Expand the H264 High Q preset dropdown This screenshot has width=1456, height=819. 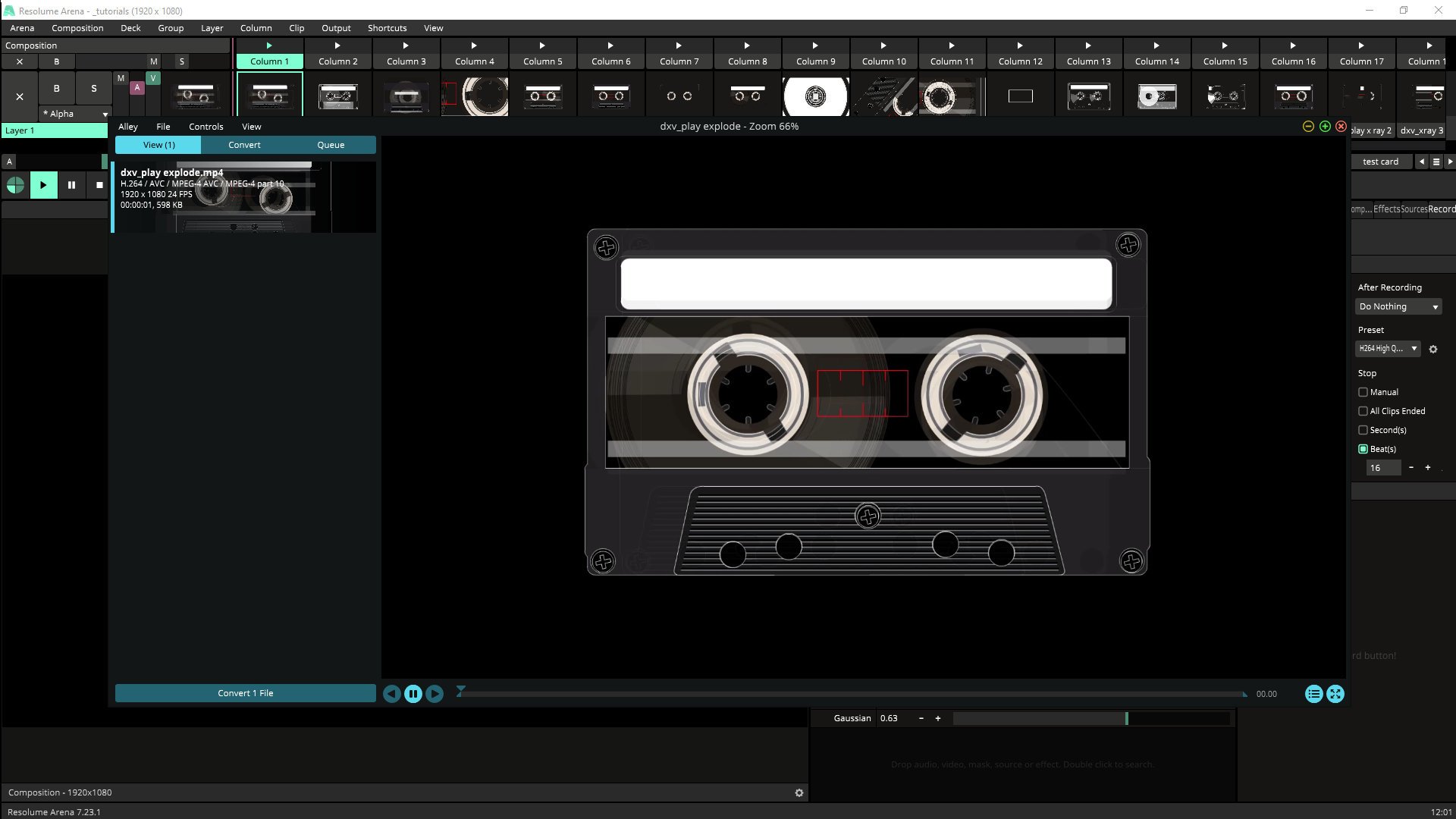[1388, 349]
